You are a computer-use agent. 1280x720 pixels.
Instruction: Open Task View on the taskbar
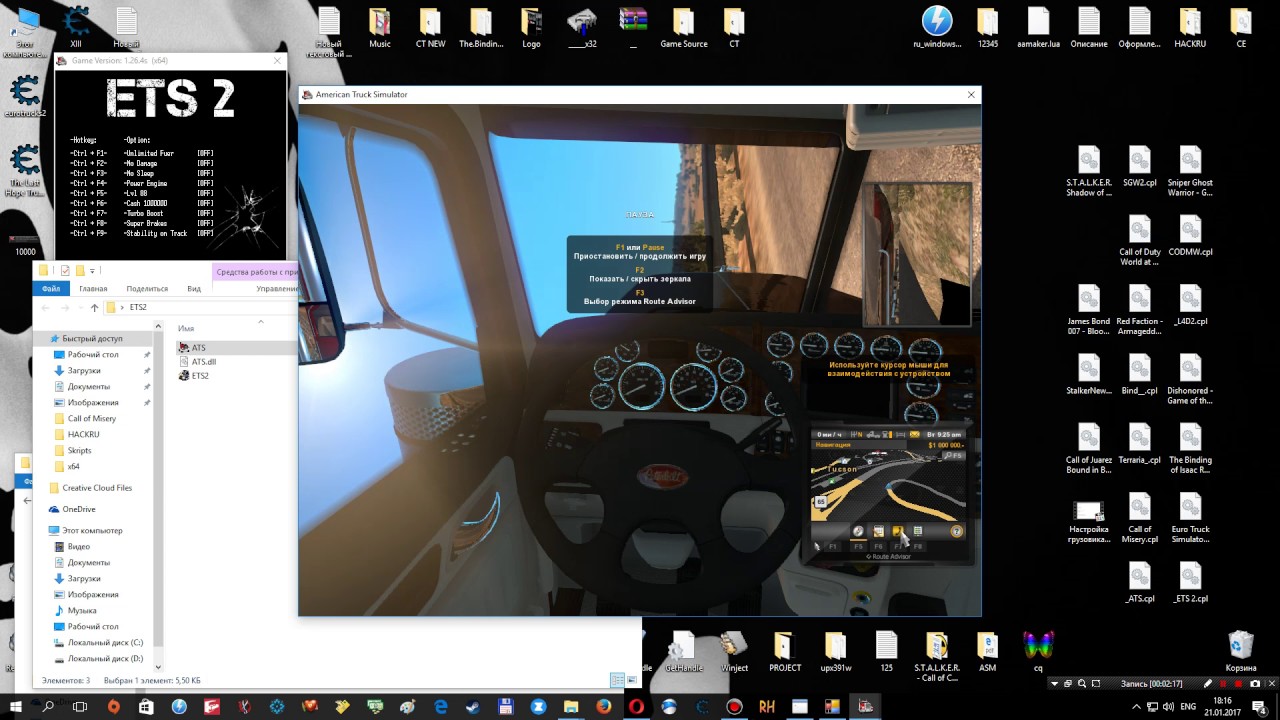80,706
